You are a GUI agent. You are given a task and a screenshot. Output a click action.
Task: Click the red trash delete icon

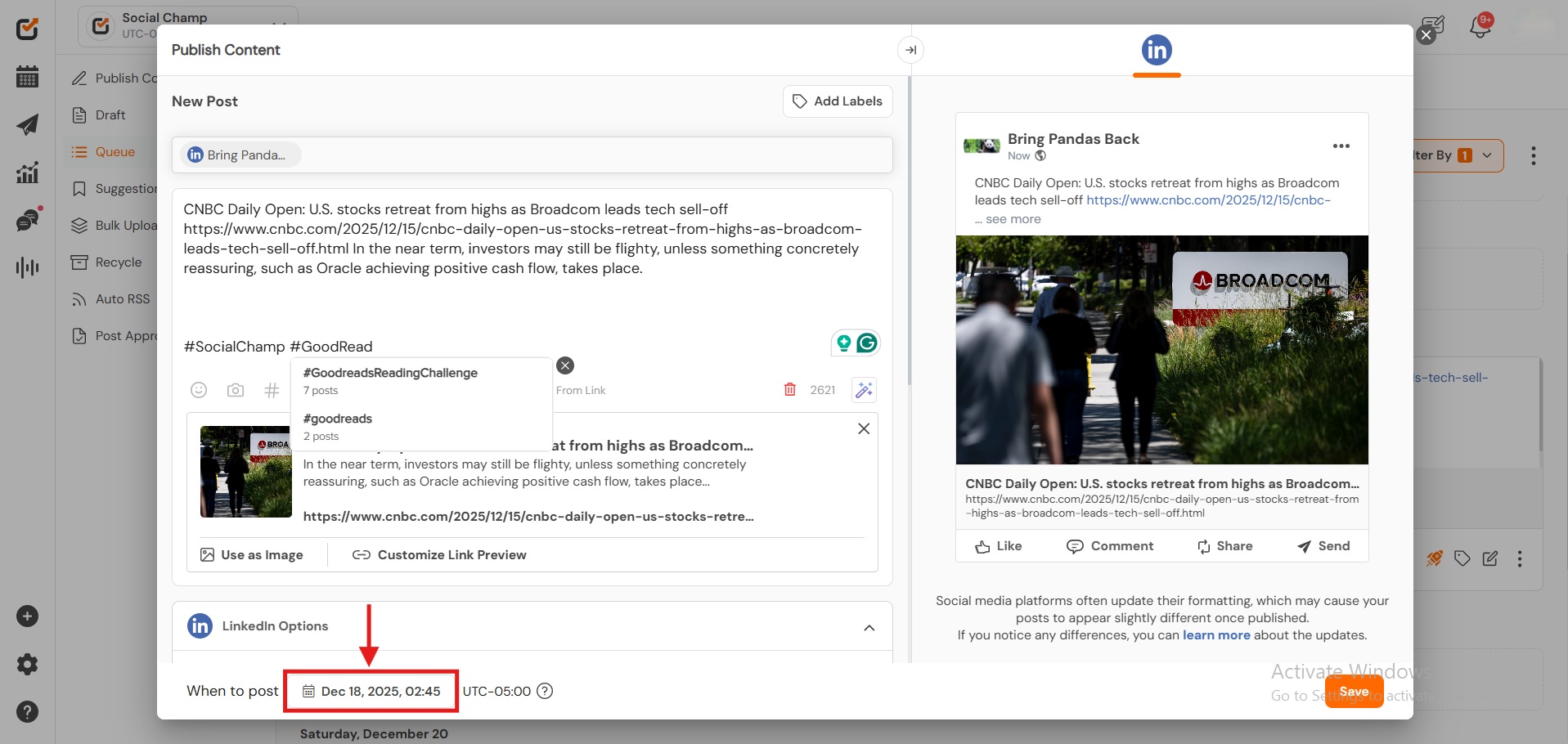(789, 390)
